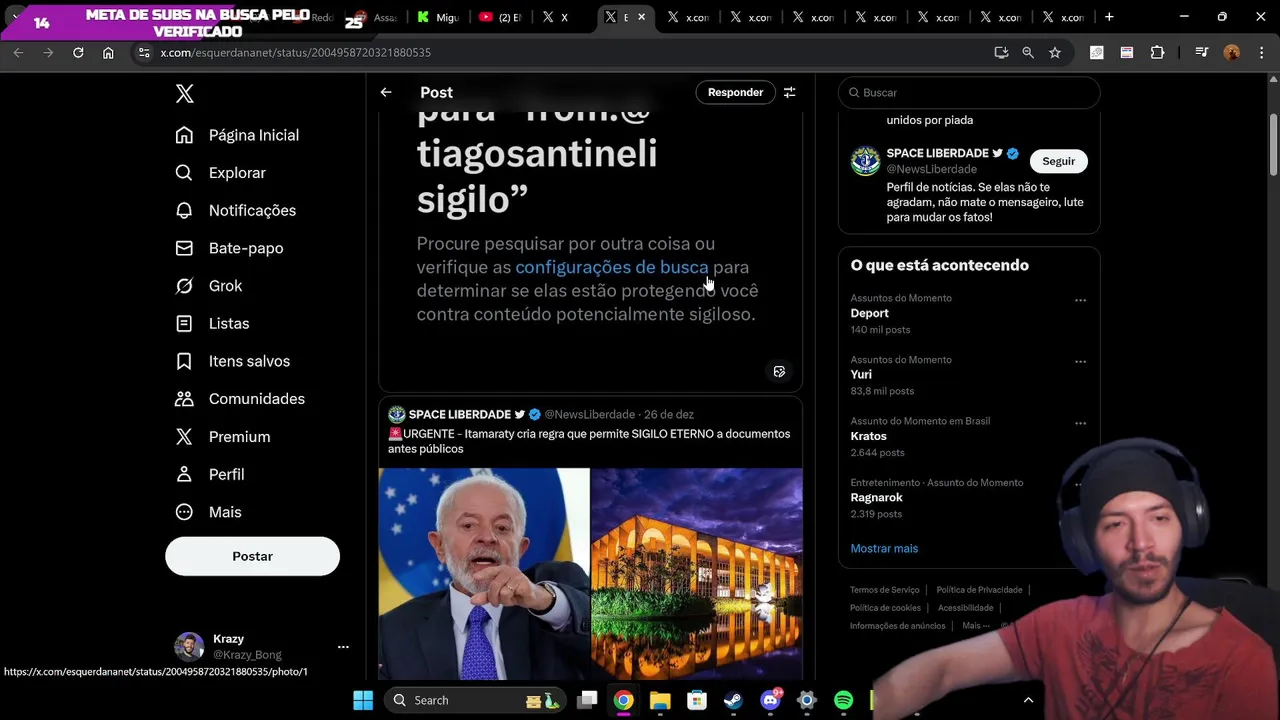Open Notificações from the sidebar
Image resolution: width=1280 pixels, height=720 pixels.
pyautogui.click(x=235, y=210)
